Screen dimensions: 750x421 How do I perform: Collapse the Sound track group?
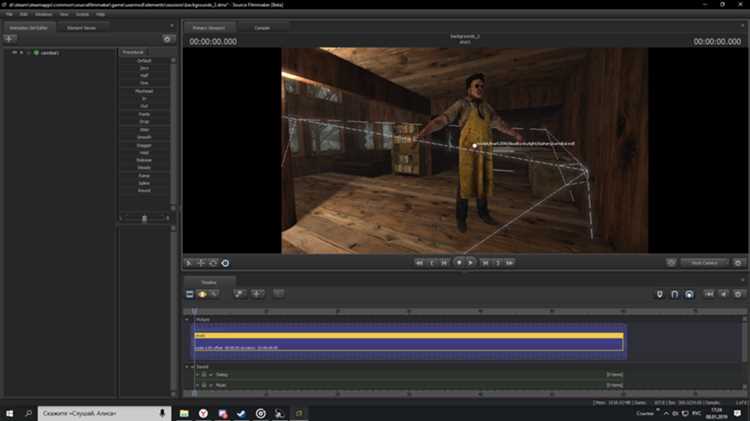click(x=187, y=366)
